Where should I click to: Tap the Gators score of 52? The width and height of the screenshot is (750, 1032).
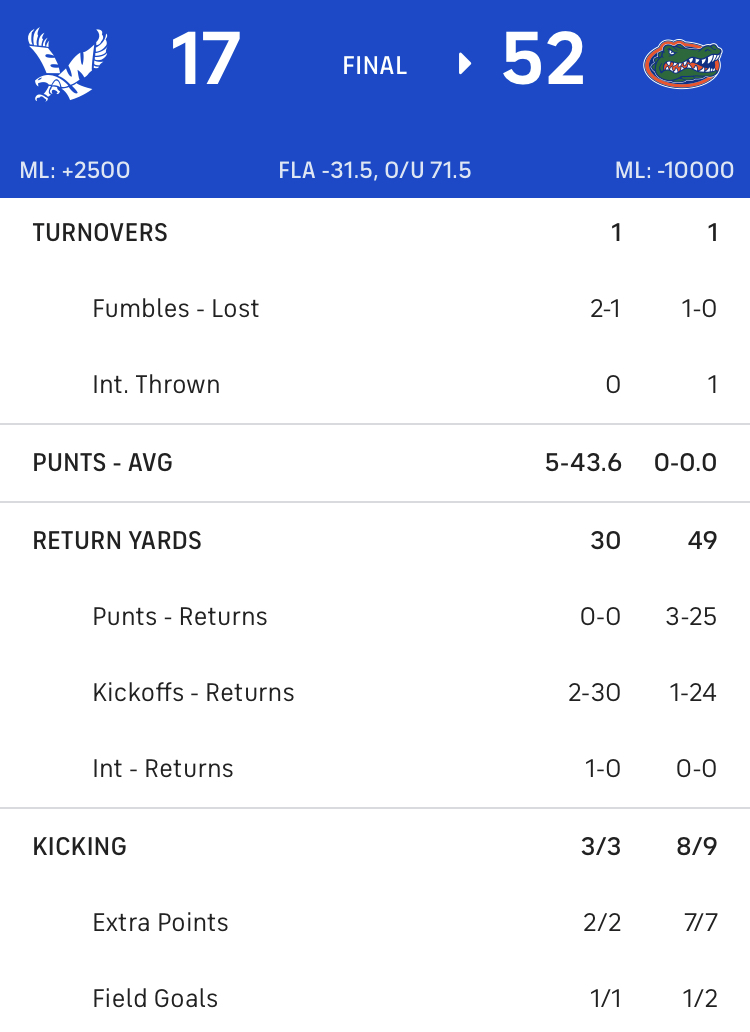pos(543,60)
